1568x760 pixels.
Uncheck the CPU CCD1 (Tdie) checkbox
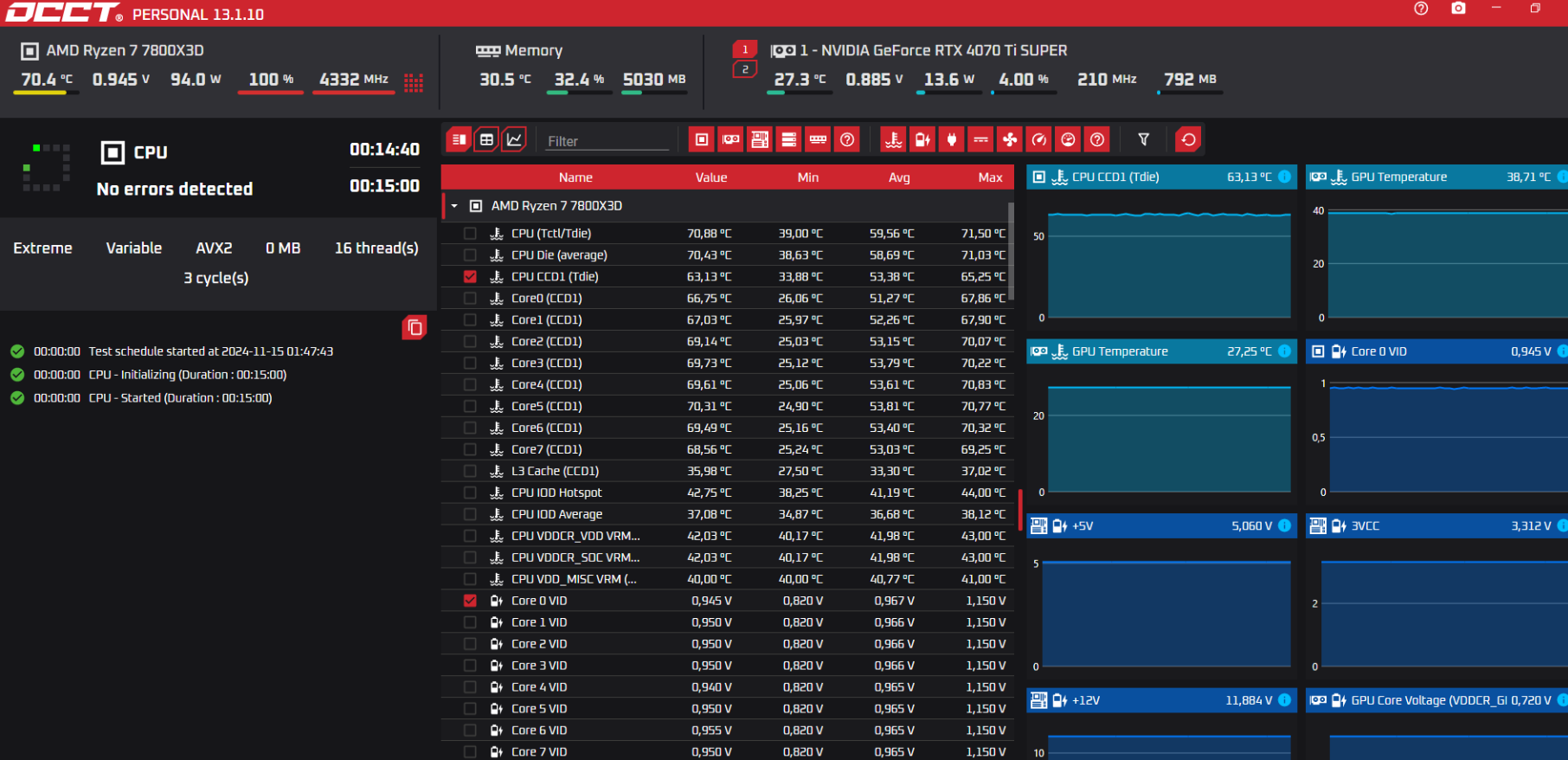tap(470, 277)
